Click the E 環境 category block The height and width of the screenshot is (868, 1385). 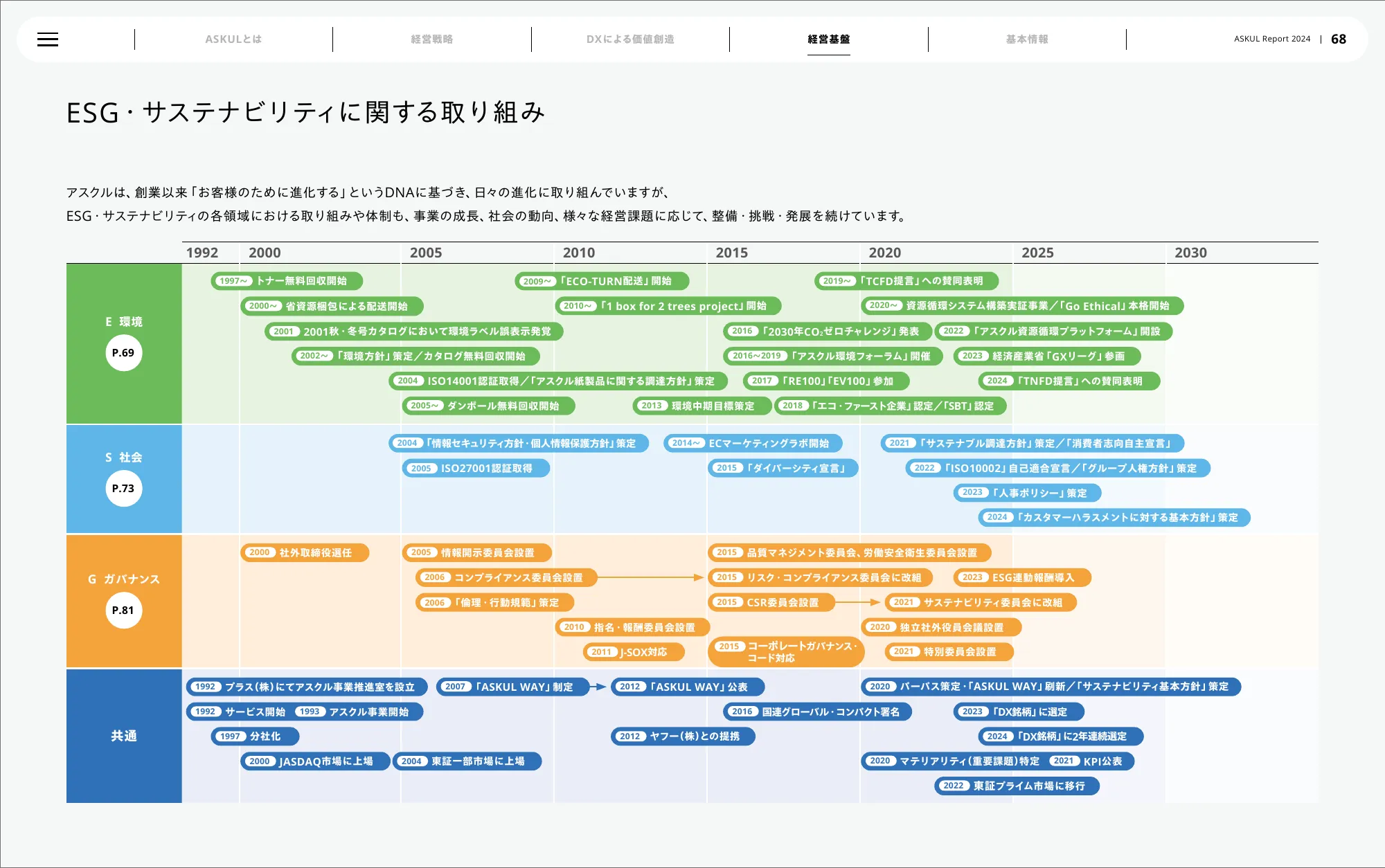(x=124, y=321)
